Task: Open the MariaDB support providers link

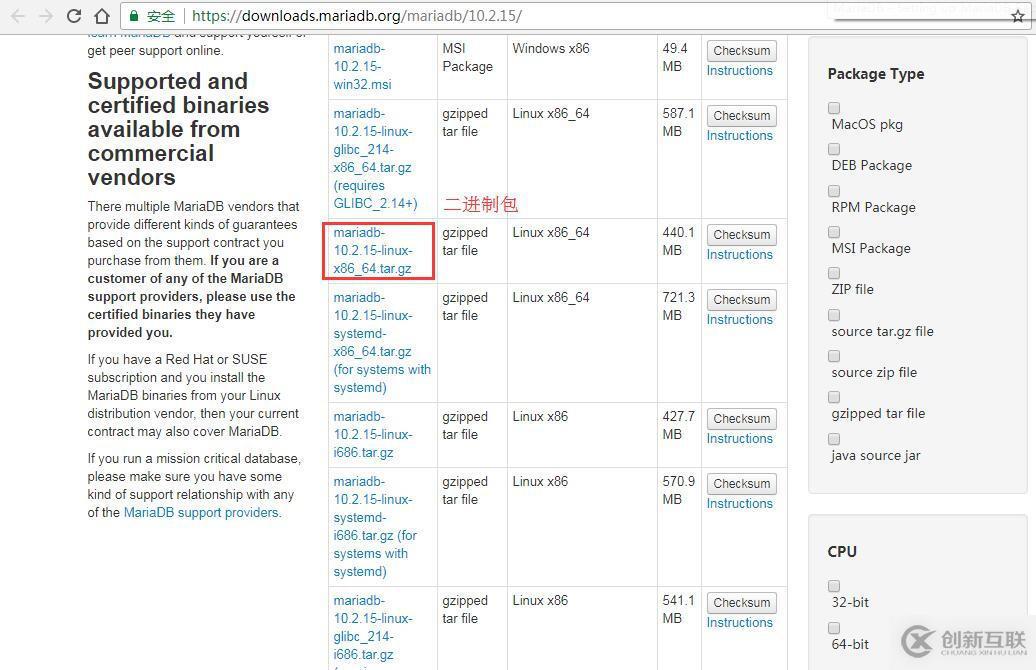Action: pyautogui.click(x=202, y=512)
